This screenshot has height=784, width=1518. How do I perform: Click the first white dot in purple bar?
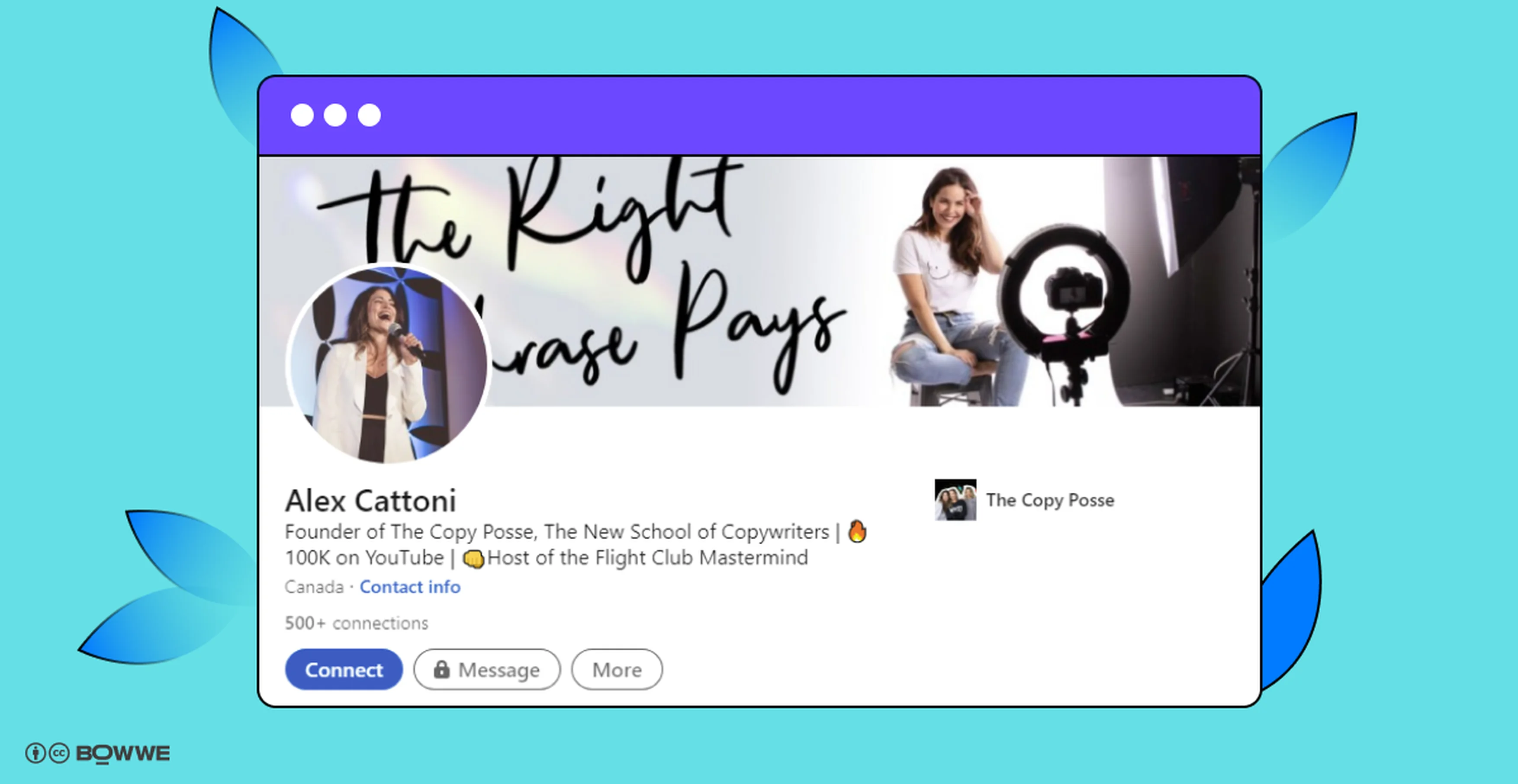coord(302,115)
